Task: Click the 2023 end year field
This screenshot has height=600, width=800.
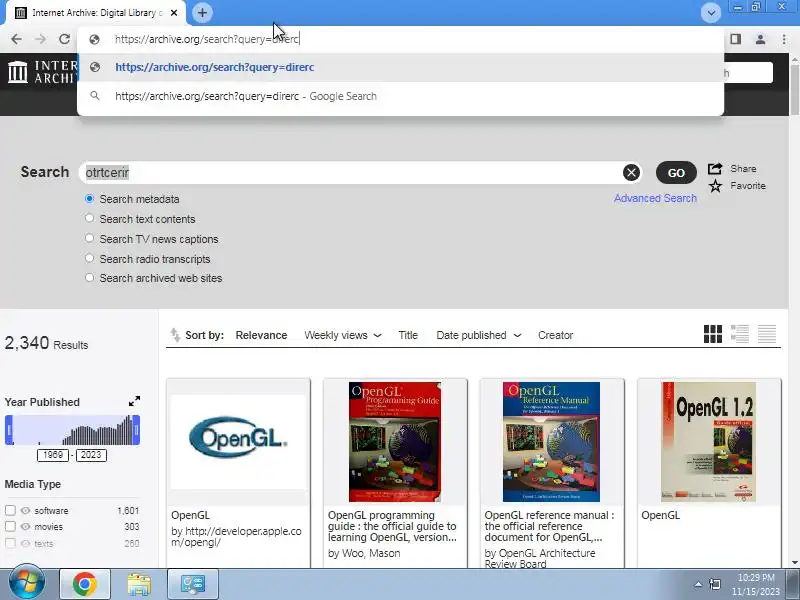Action: 91,455
